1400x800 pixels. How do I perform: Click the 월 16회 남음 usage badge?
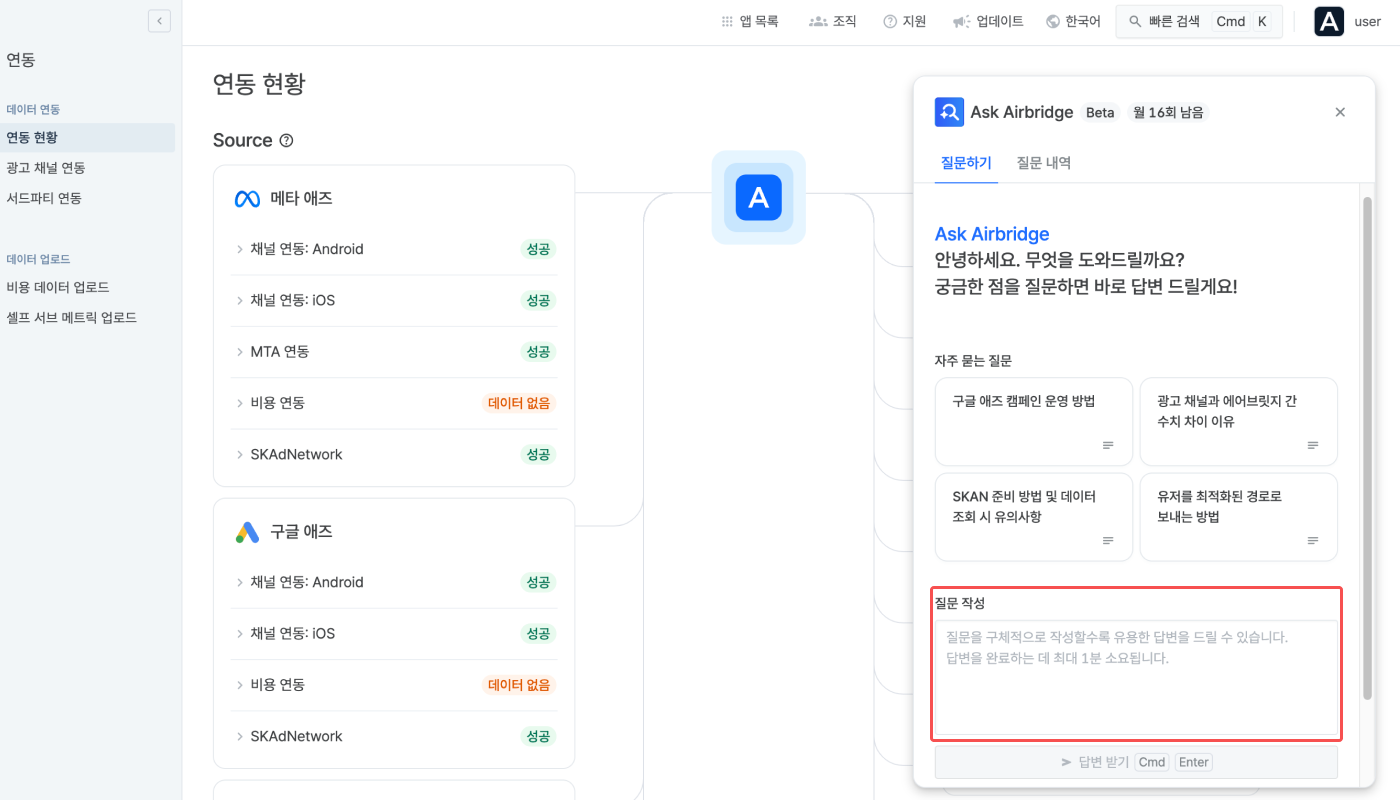1168,112
